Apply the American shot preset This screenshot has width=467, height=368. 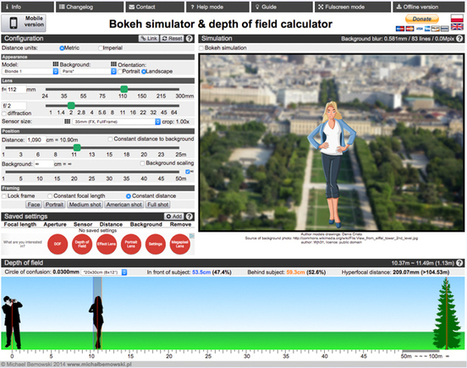[124, 205]
